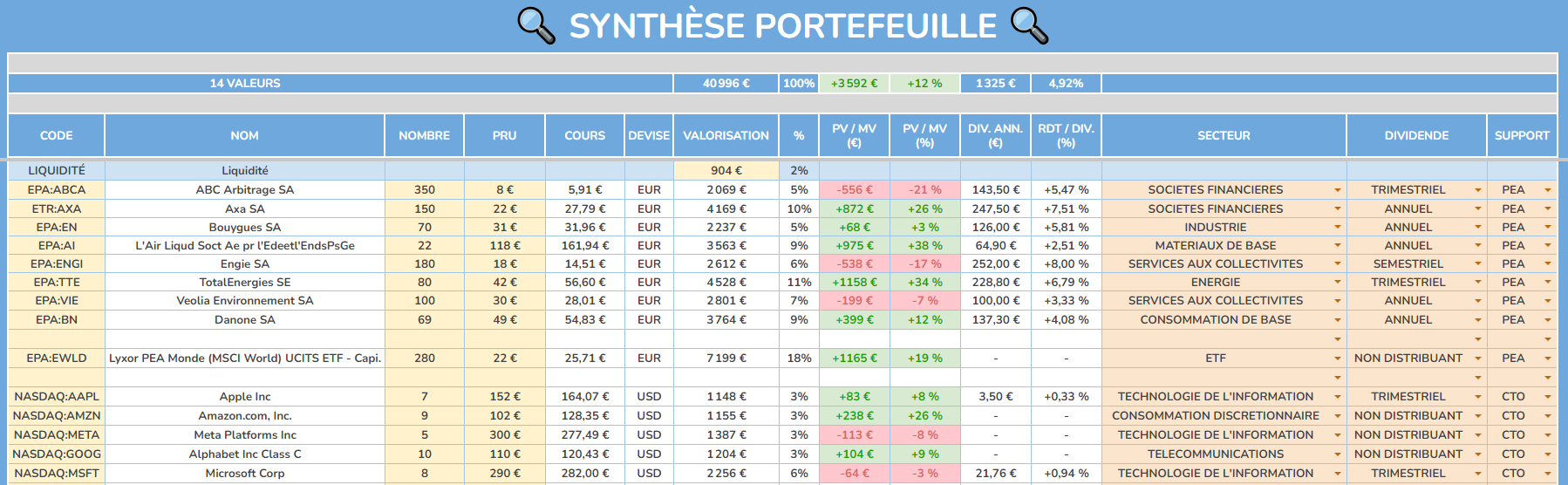Select total valuation cell 40 996 €
1568x485 pixels.
(x=726, y=83)
